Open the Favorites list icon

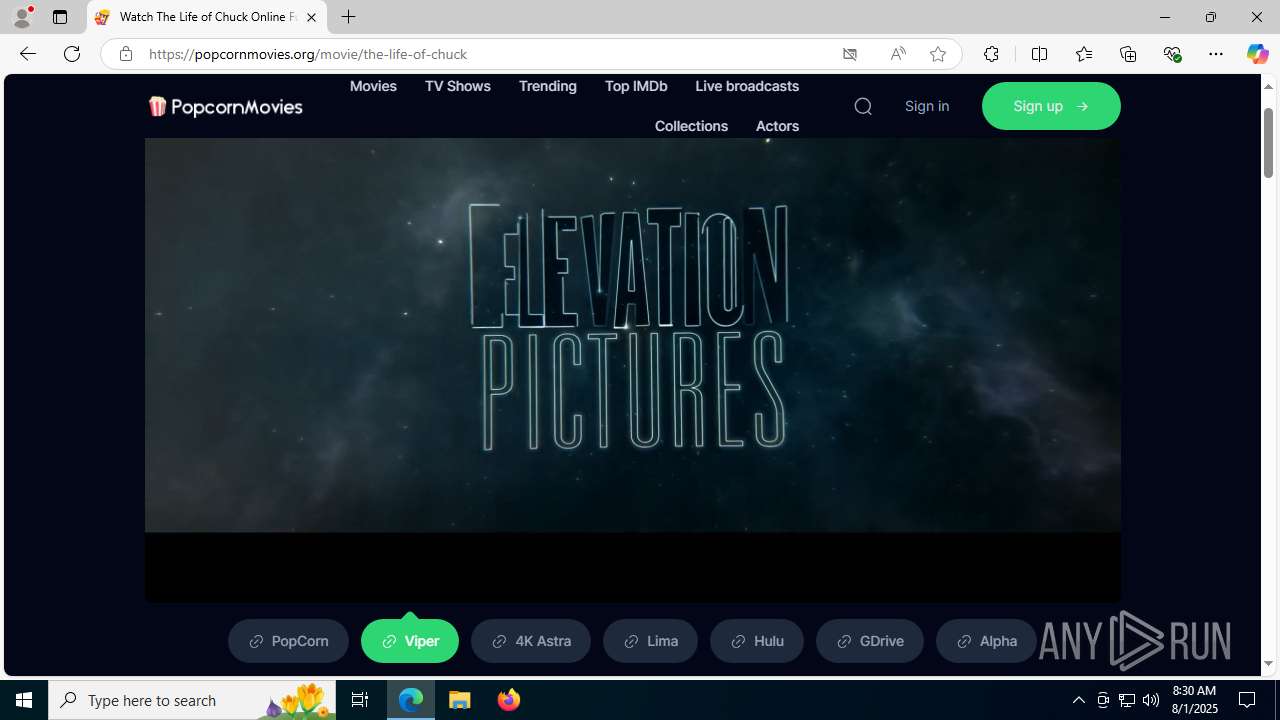click(1084, 54)
